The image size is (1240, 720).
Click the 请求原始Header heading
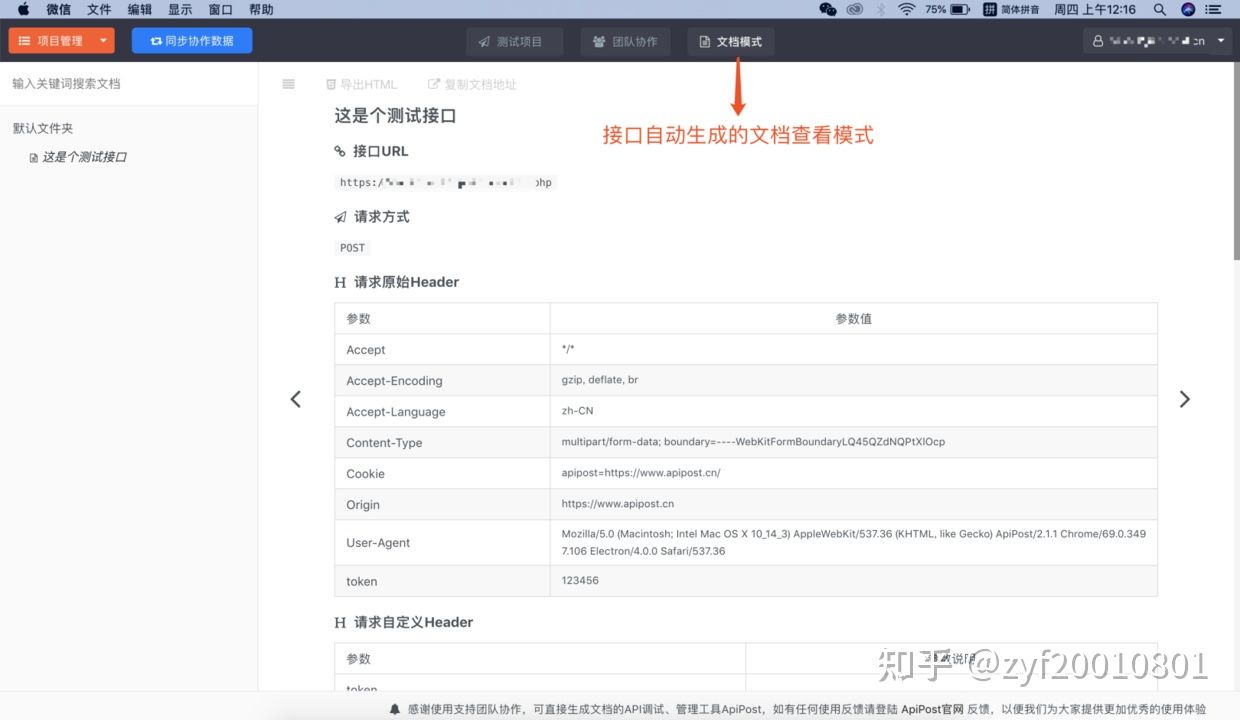[x=396, y=282]
